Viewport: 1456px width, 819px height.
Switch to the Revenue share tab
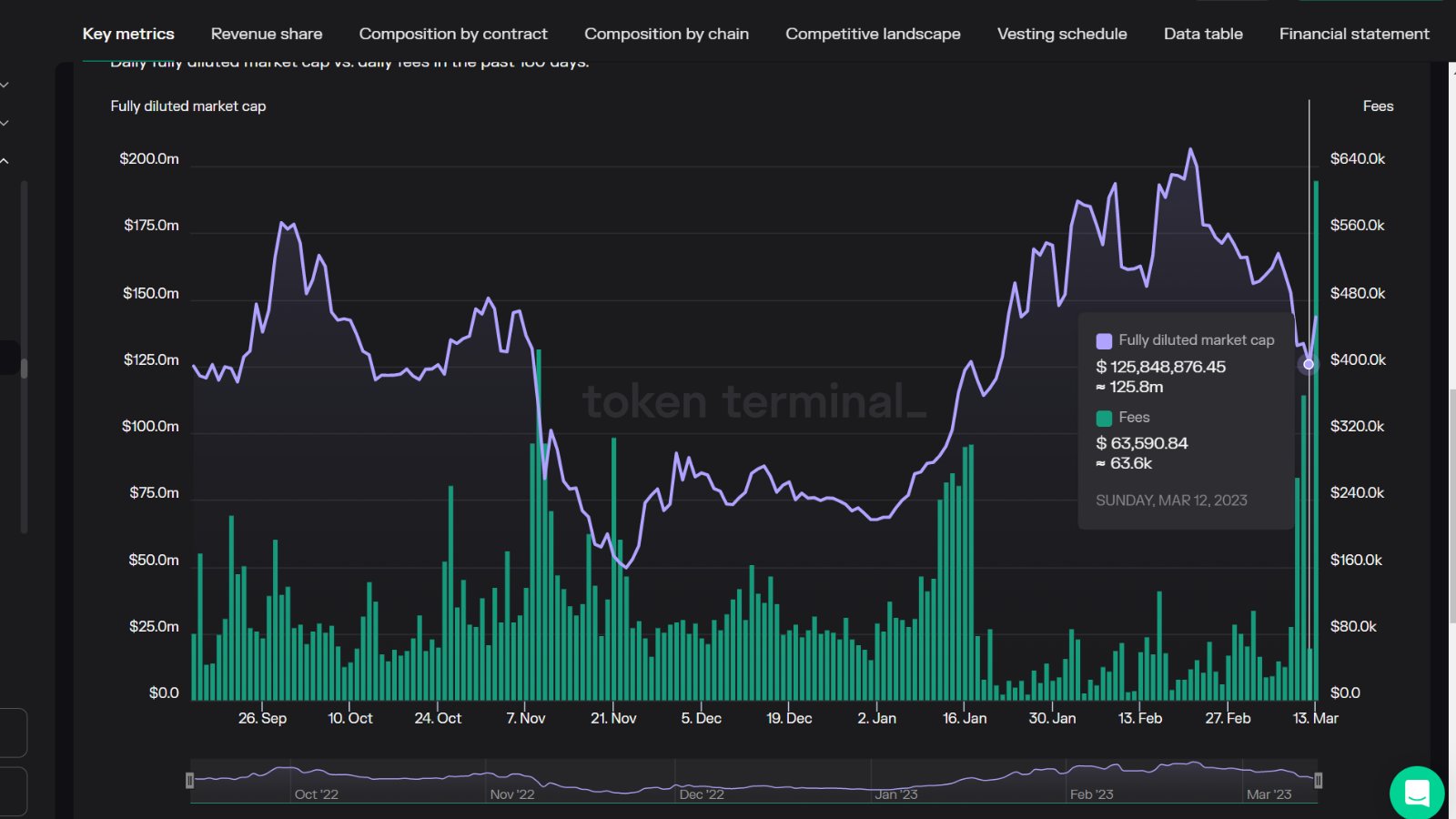267,34
